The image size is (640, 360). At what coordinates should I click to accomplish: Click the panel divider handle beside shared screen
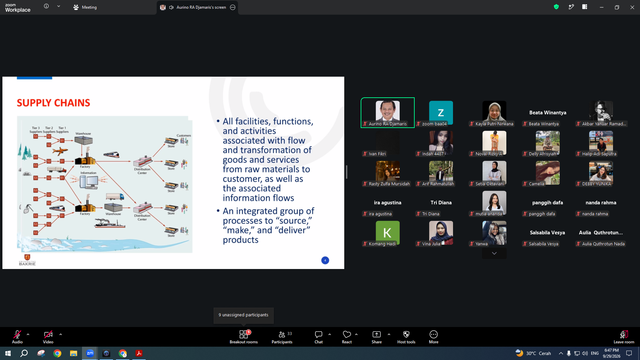tap(347, 172)
